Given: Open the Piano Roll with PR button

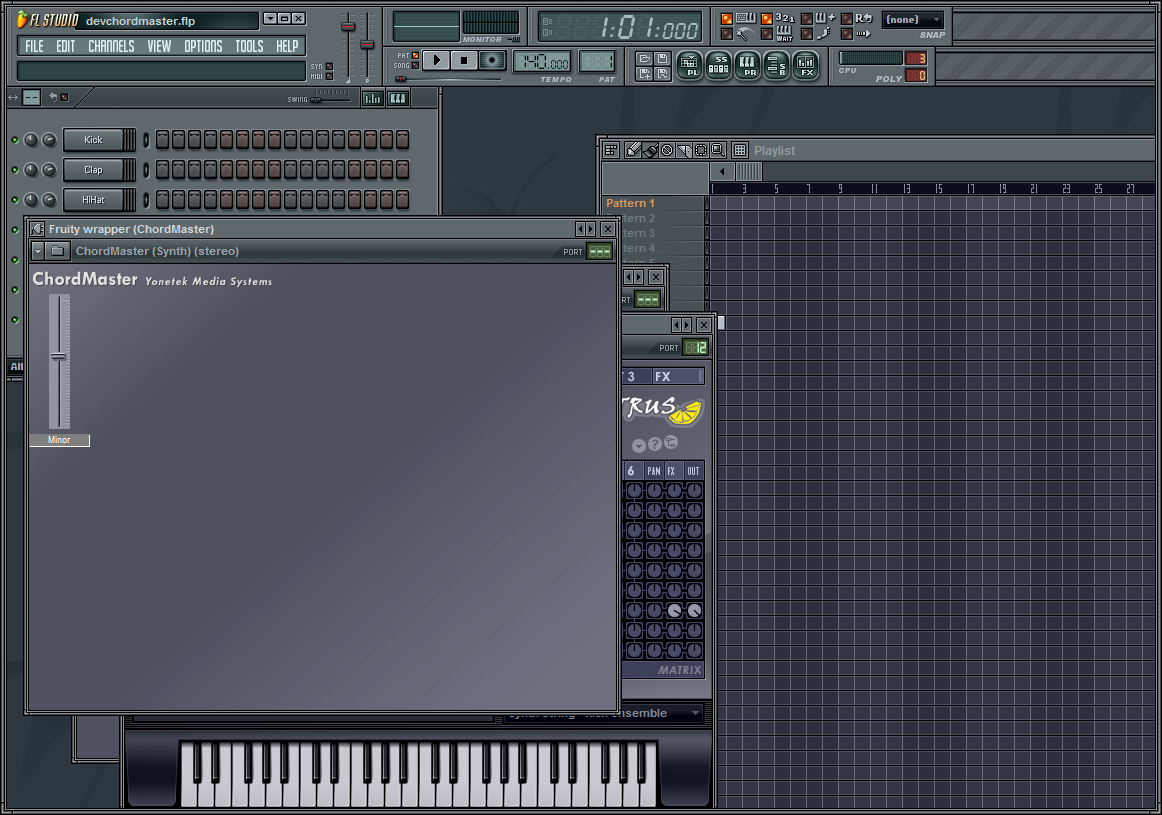Looking at the screenshot, I should tap(748, 65).
